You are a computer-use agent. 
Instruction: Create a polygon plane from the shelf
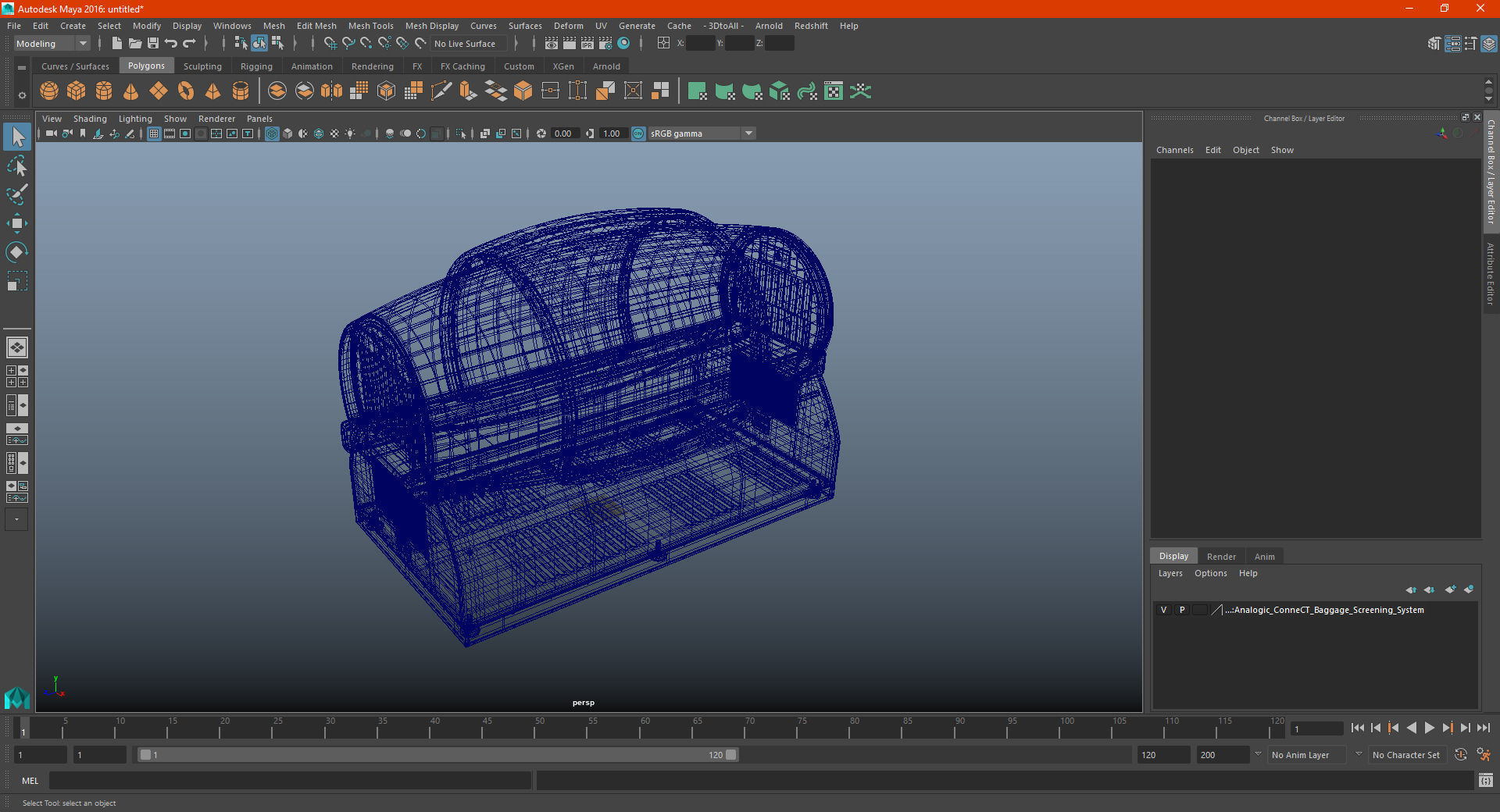click(159, 91)
